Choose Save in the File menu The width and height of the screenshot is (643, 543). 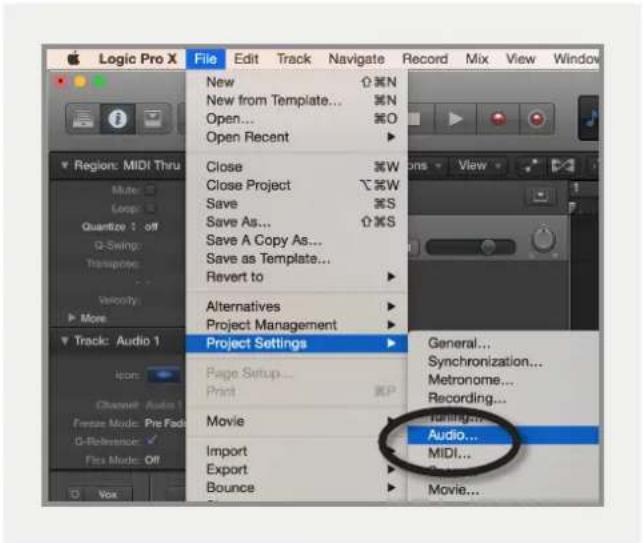(x=296, y=204)
